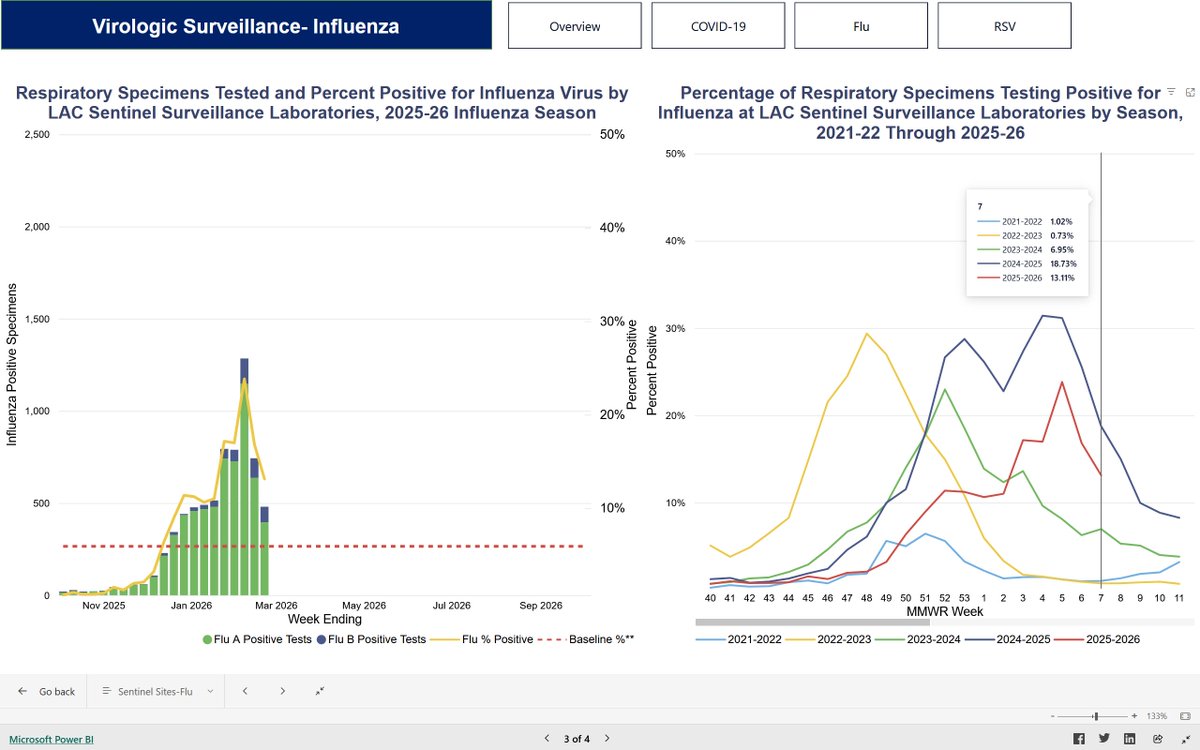Share the report on Twitter
1200x750 pixels.
(1105, 739)
